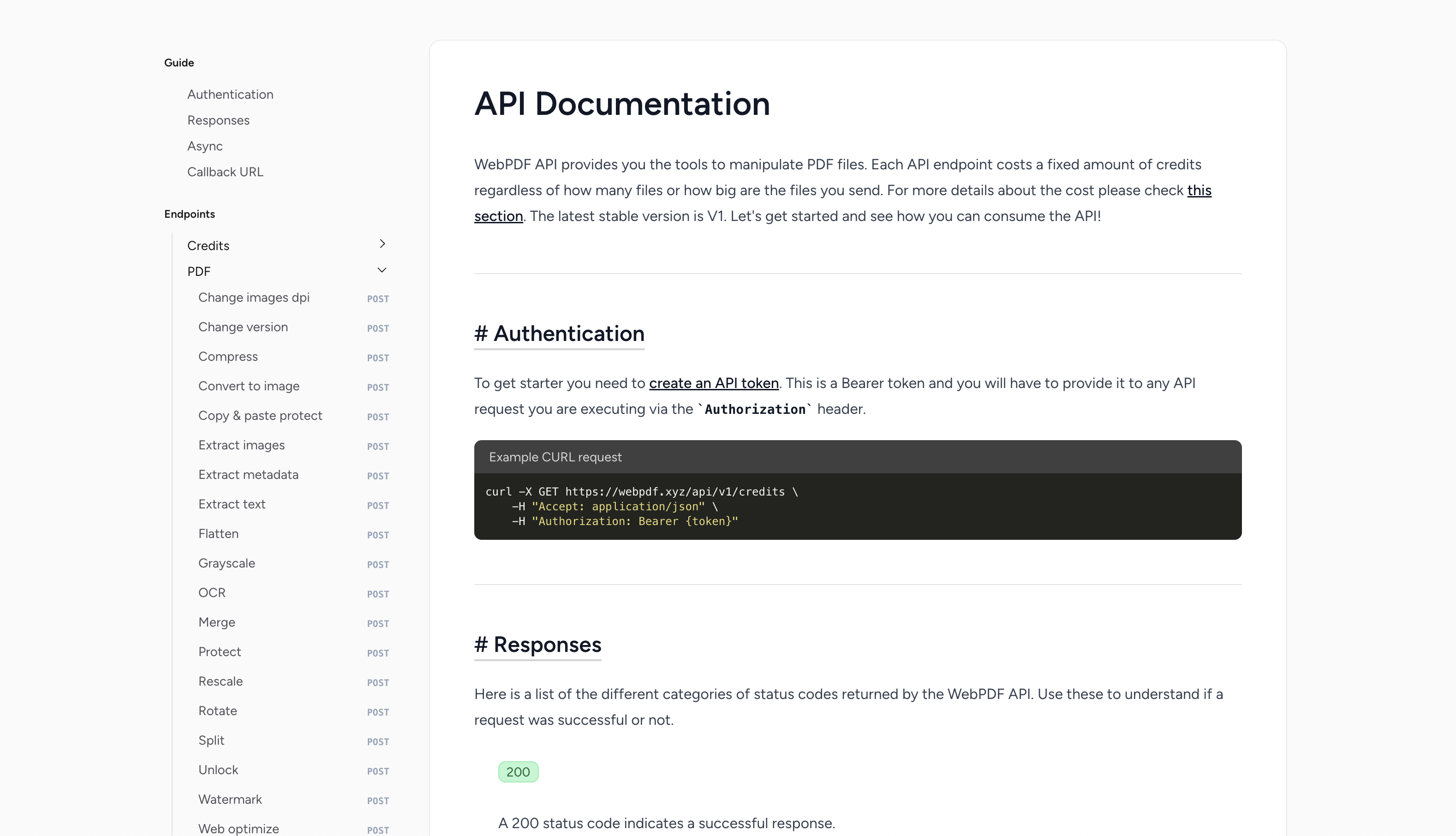Click the Extract text sidebar item
Viewport: 1456px width, 836px height.
(232, 504)
